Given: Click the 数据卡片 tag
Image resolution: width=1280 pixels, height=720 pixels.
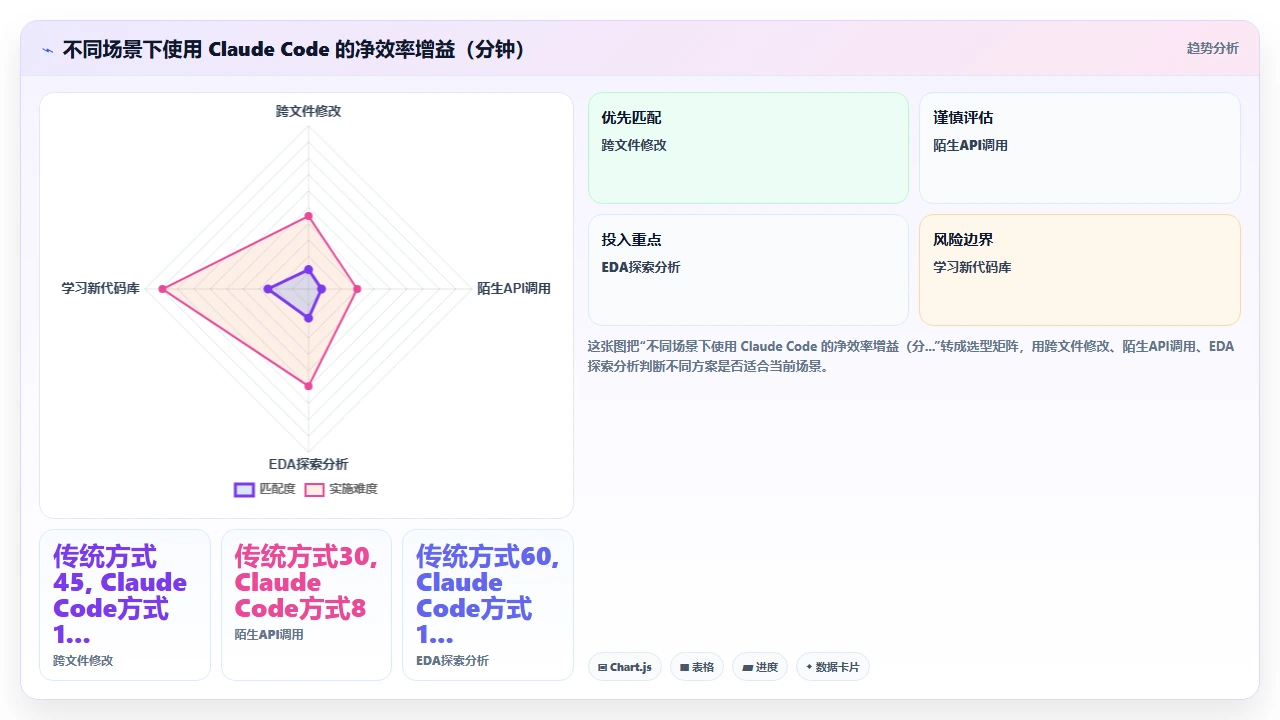Looking at the screenshot, I should pos(833,667).
